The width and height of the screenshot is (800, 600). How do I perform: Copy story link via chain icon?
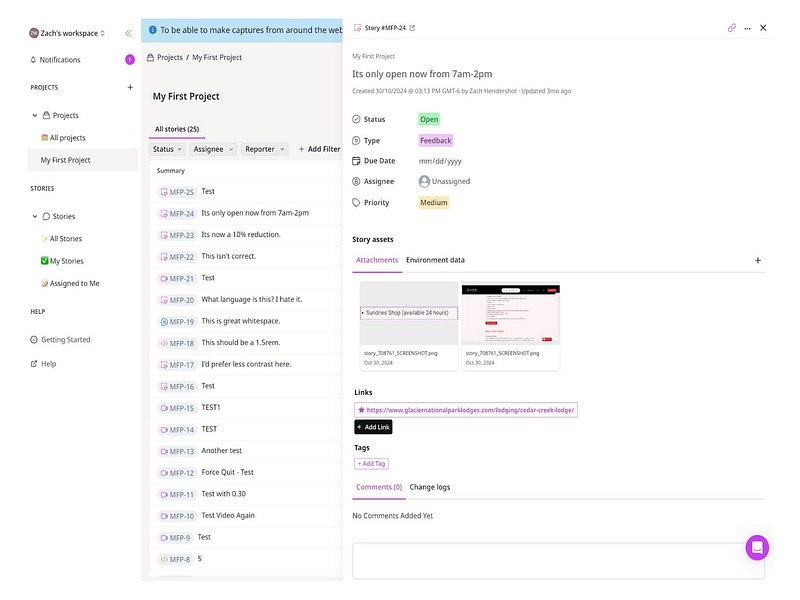point(732,28)
